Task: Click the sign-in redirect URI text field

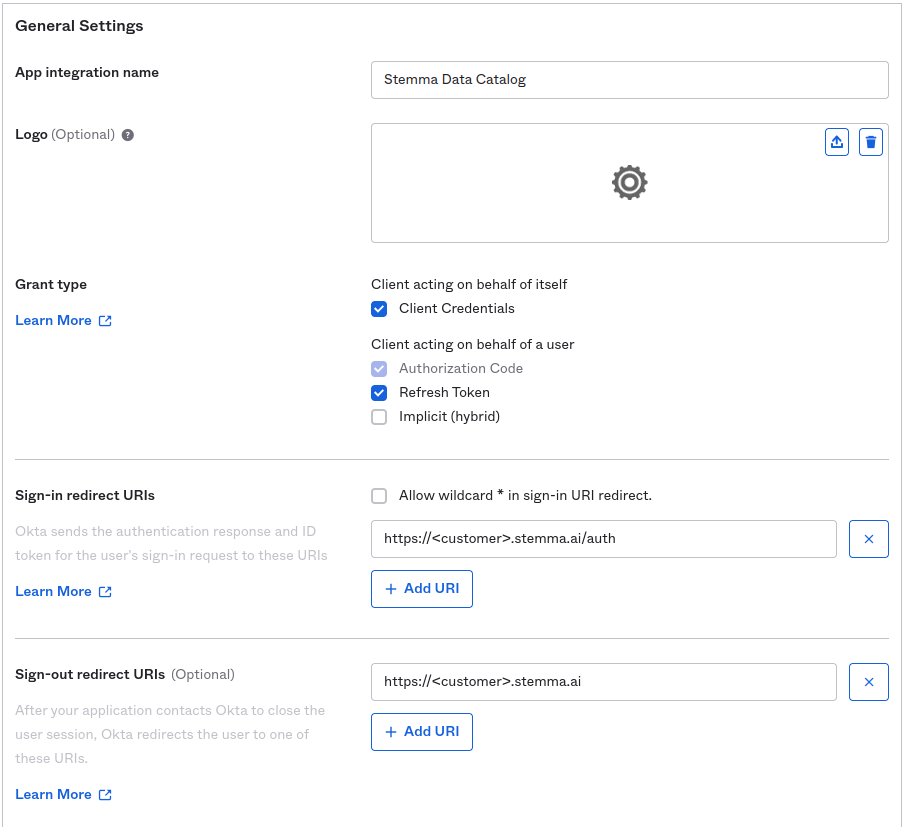Action: point(603,539)
